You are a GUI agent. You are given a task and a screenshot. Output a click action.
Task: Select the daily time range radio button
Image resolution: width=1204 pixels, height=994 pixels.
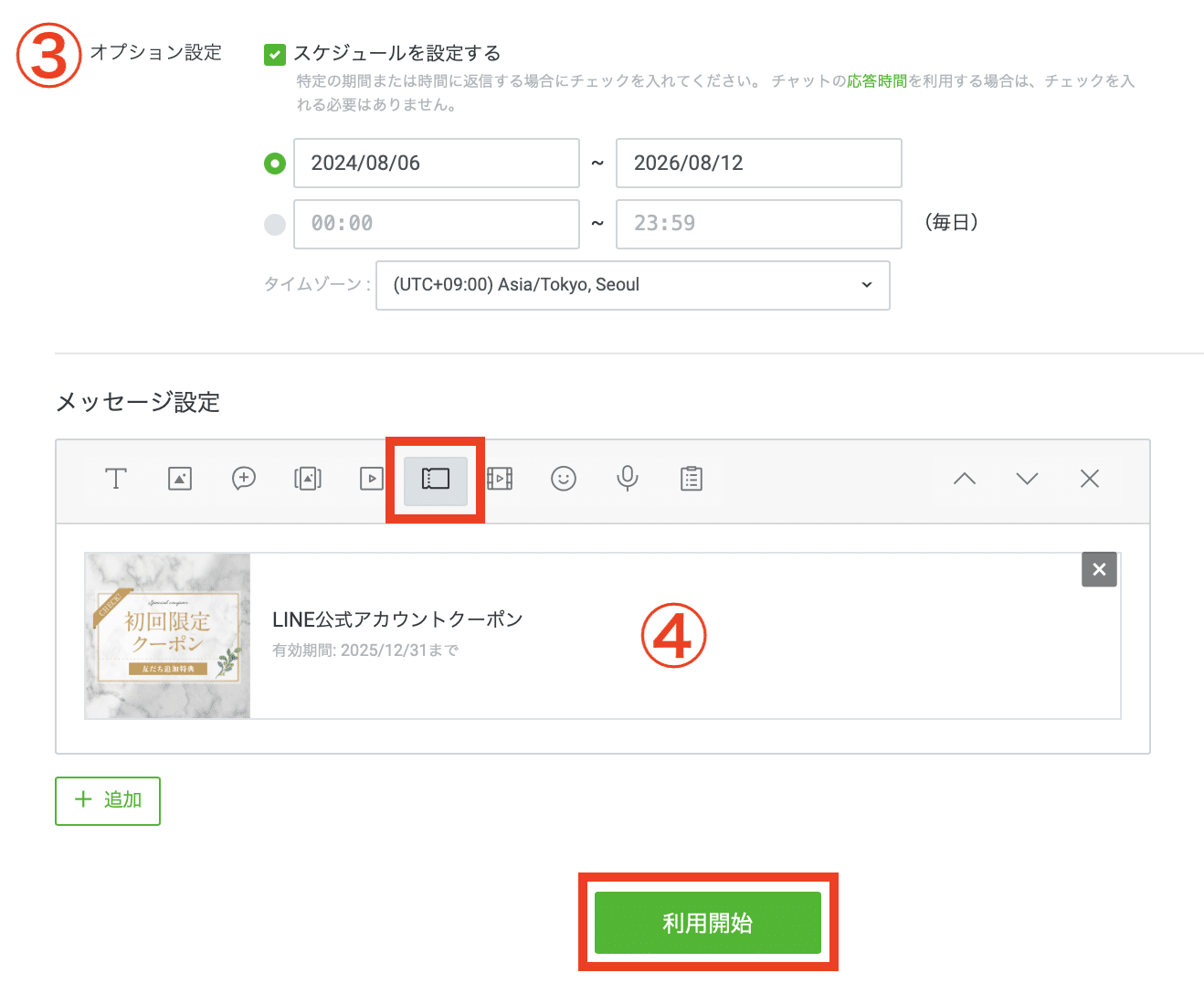tap(275, 225)
